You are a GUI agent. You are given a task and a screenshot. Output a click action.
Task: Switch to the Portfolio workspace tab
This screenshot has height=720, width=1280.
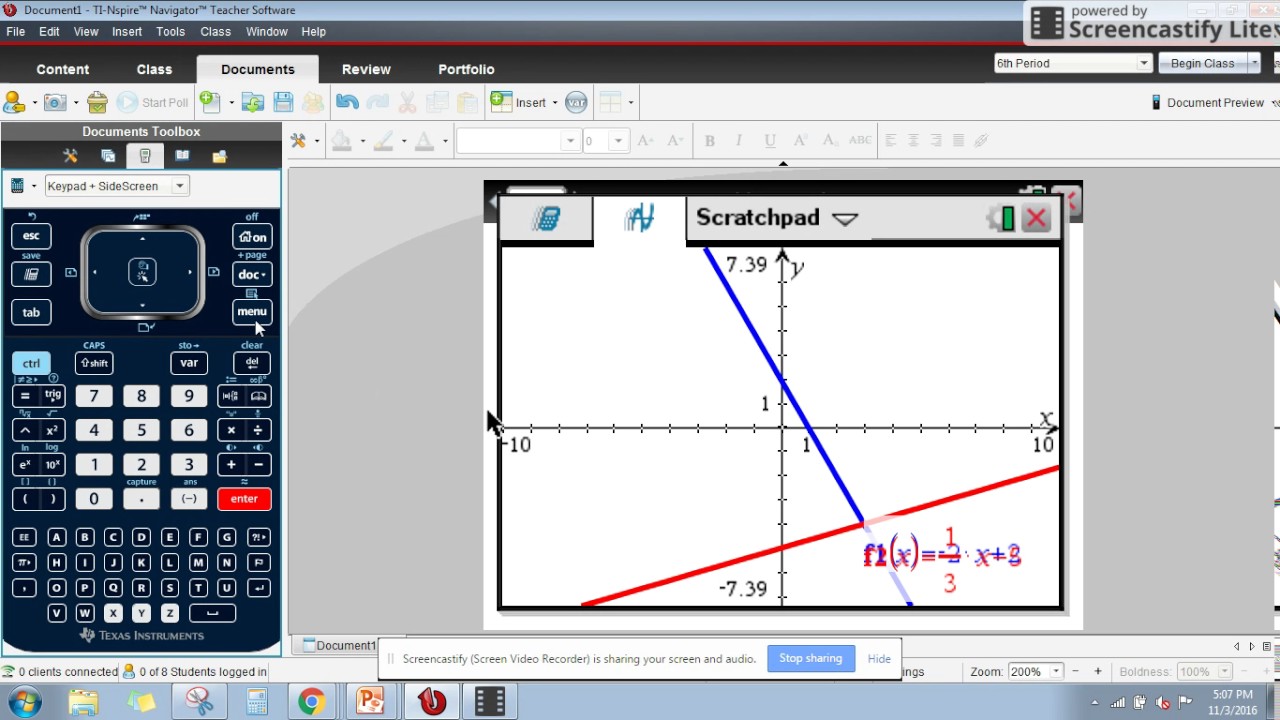pyautogui.click(x=466, y=69)
